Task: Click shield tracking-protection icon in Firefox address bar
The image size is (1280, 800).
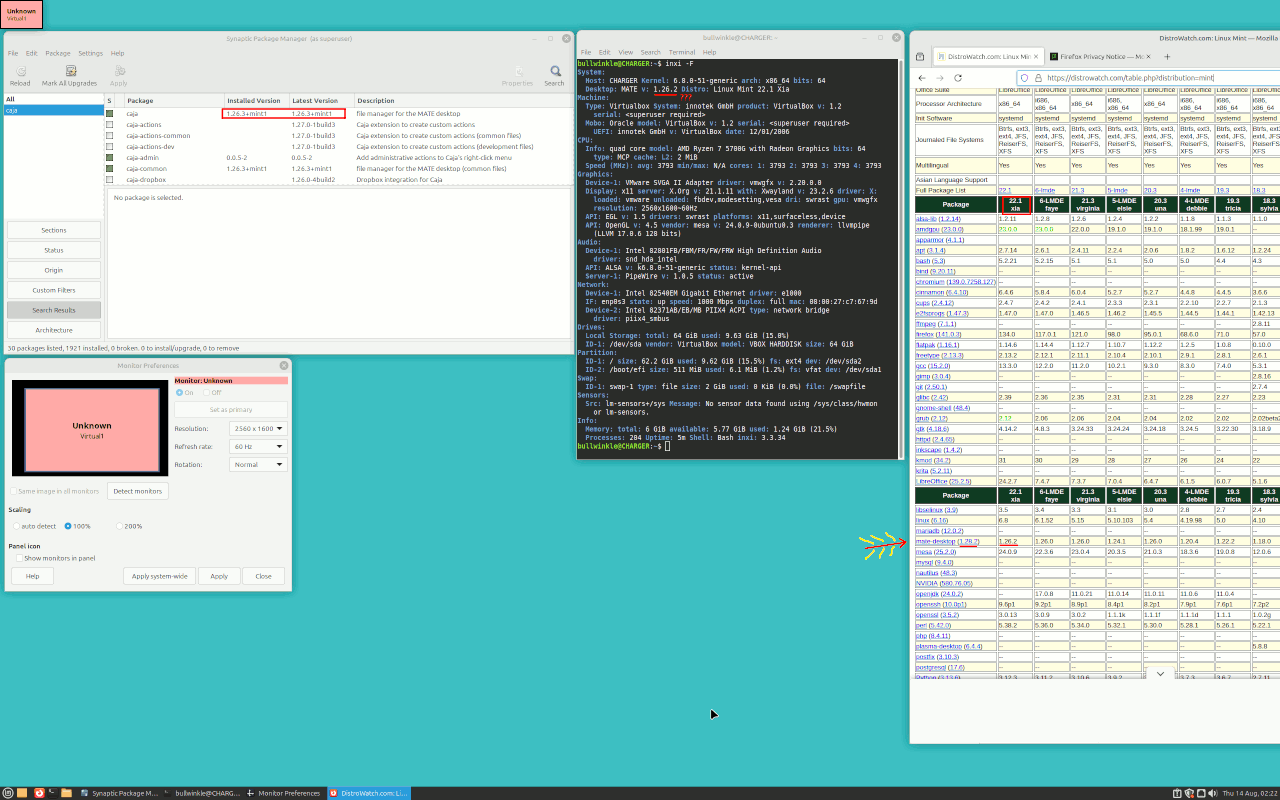Action: (x=1024, y=77)
